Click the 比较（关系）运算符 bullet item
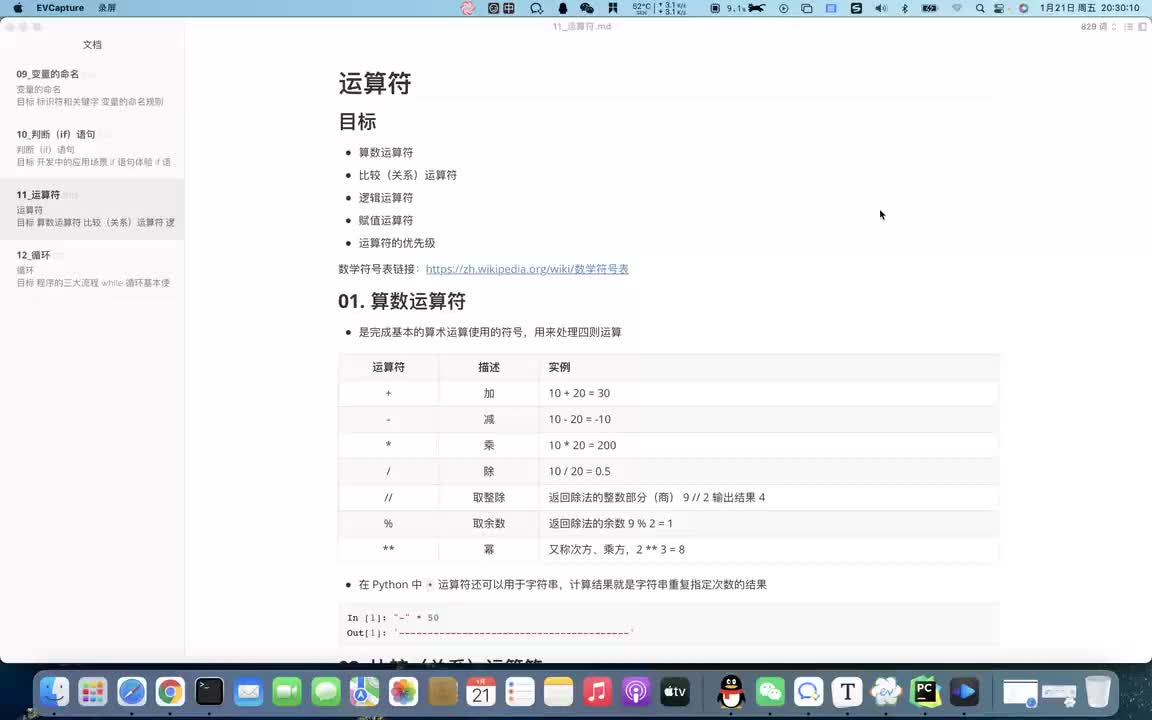 coord(408,176)
